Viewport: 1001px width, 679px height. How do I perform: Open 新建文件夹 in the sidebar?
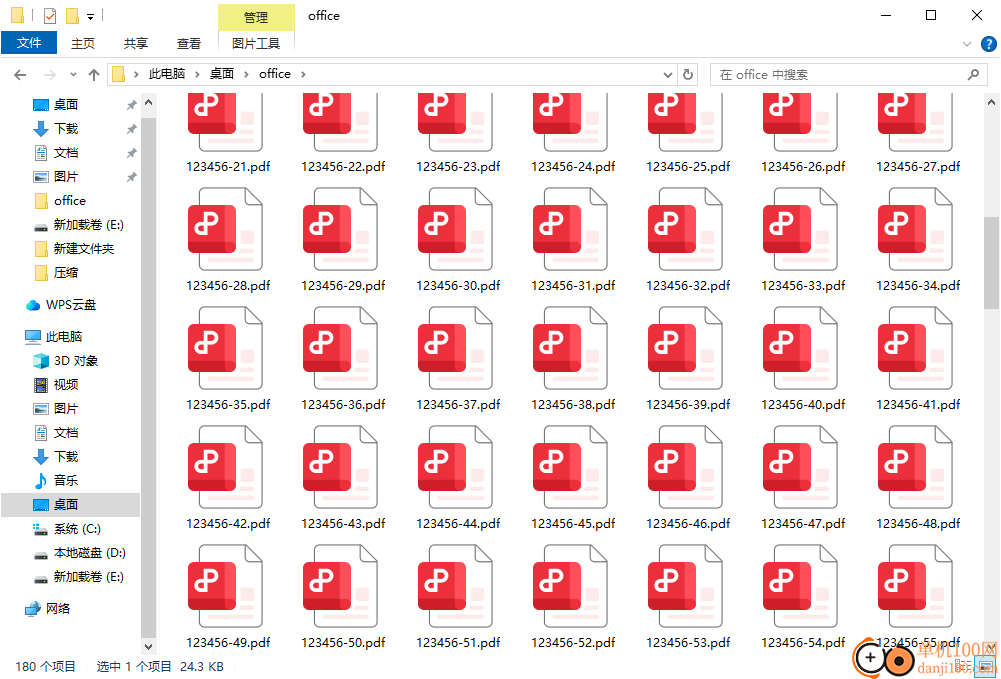84,248
